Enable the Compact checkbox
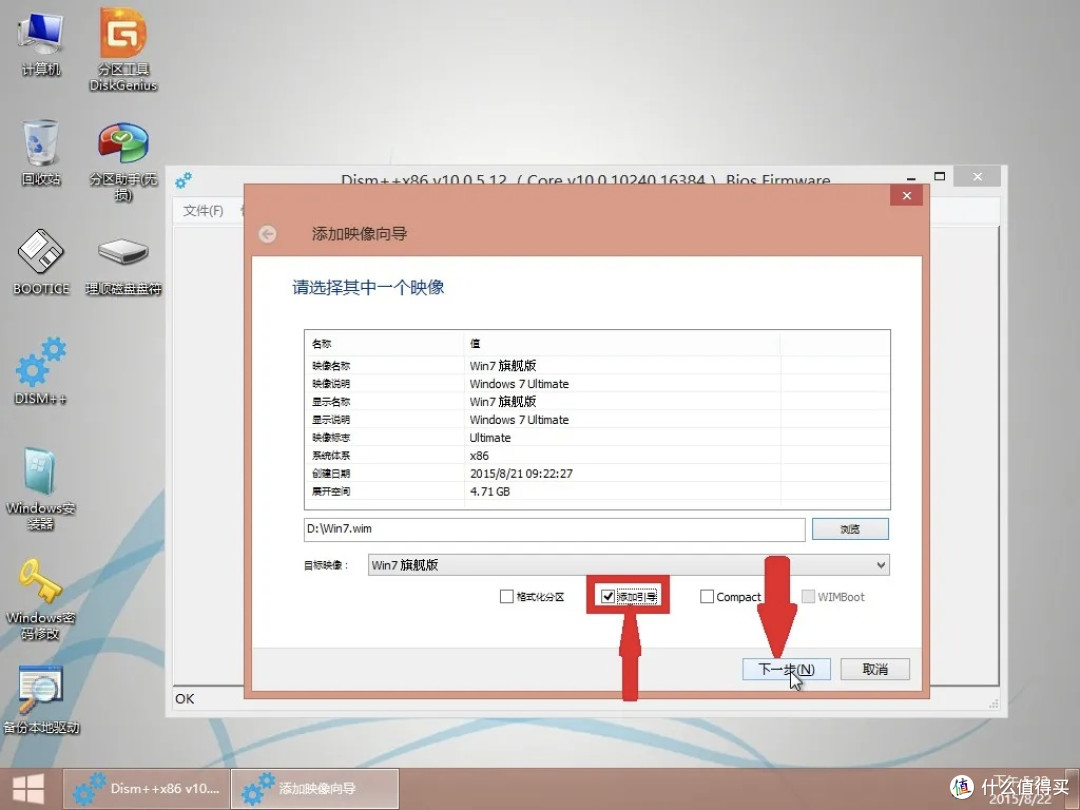Screen dimensions: 1080x810 click(707, 596)
